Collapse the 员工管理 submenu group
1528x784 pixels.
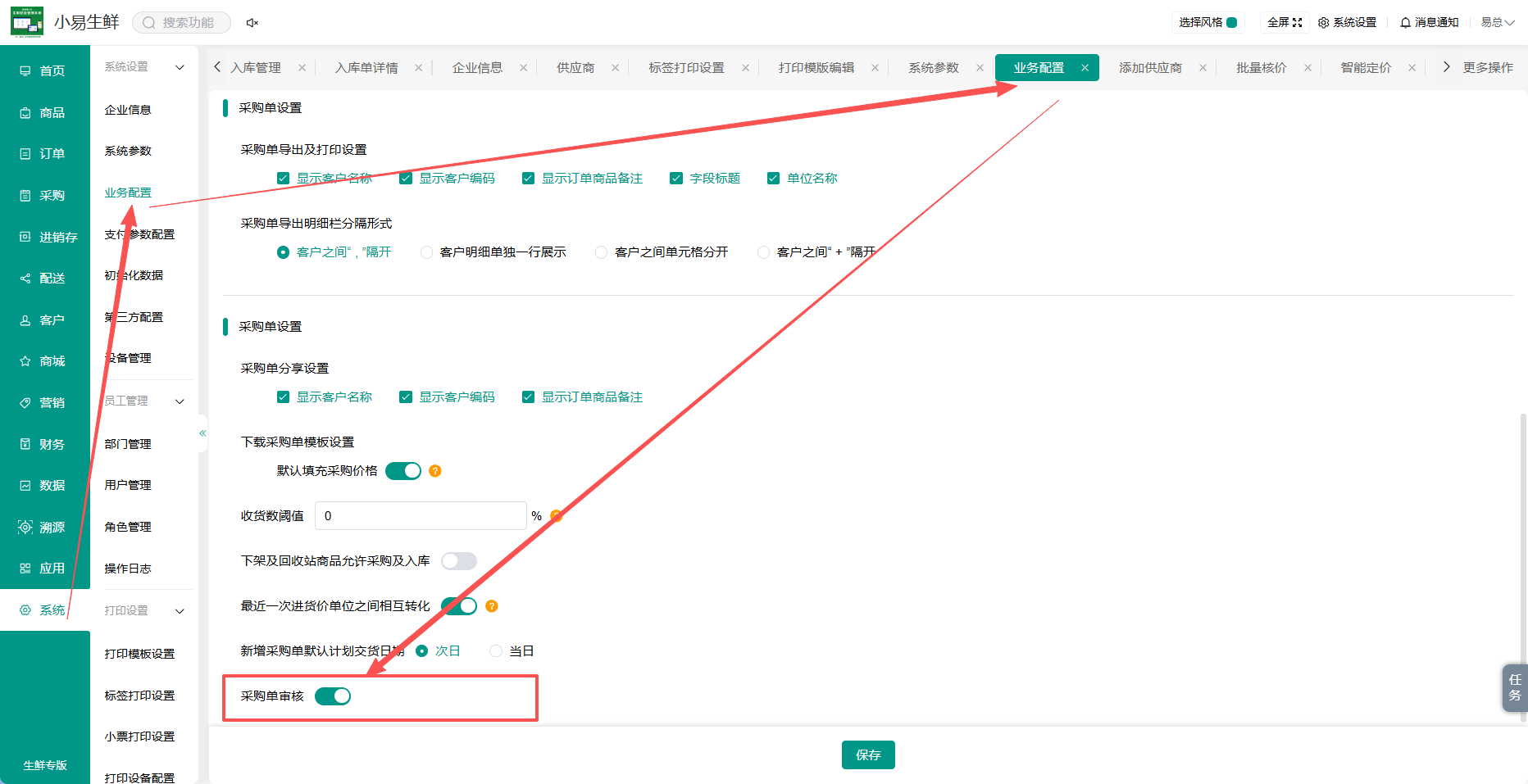tap(180, 401)
